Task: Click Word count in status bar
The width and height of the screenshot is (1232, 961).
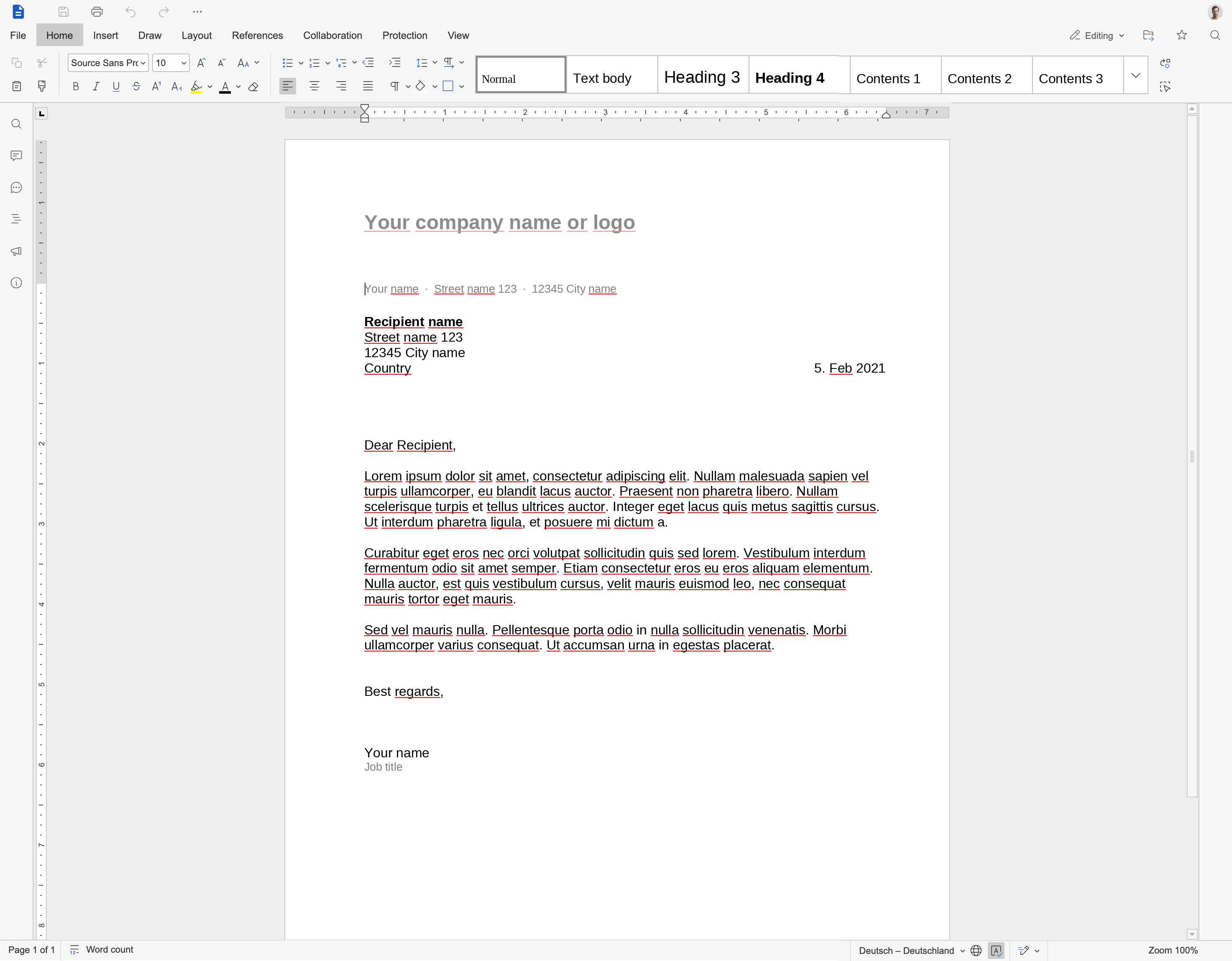Action: [110, 950]
